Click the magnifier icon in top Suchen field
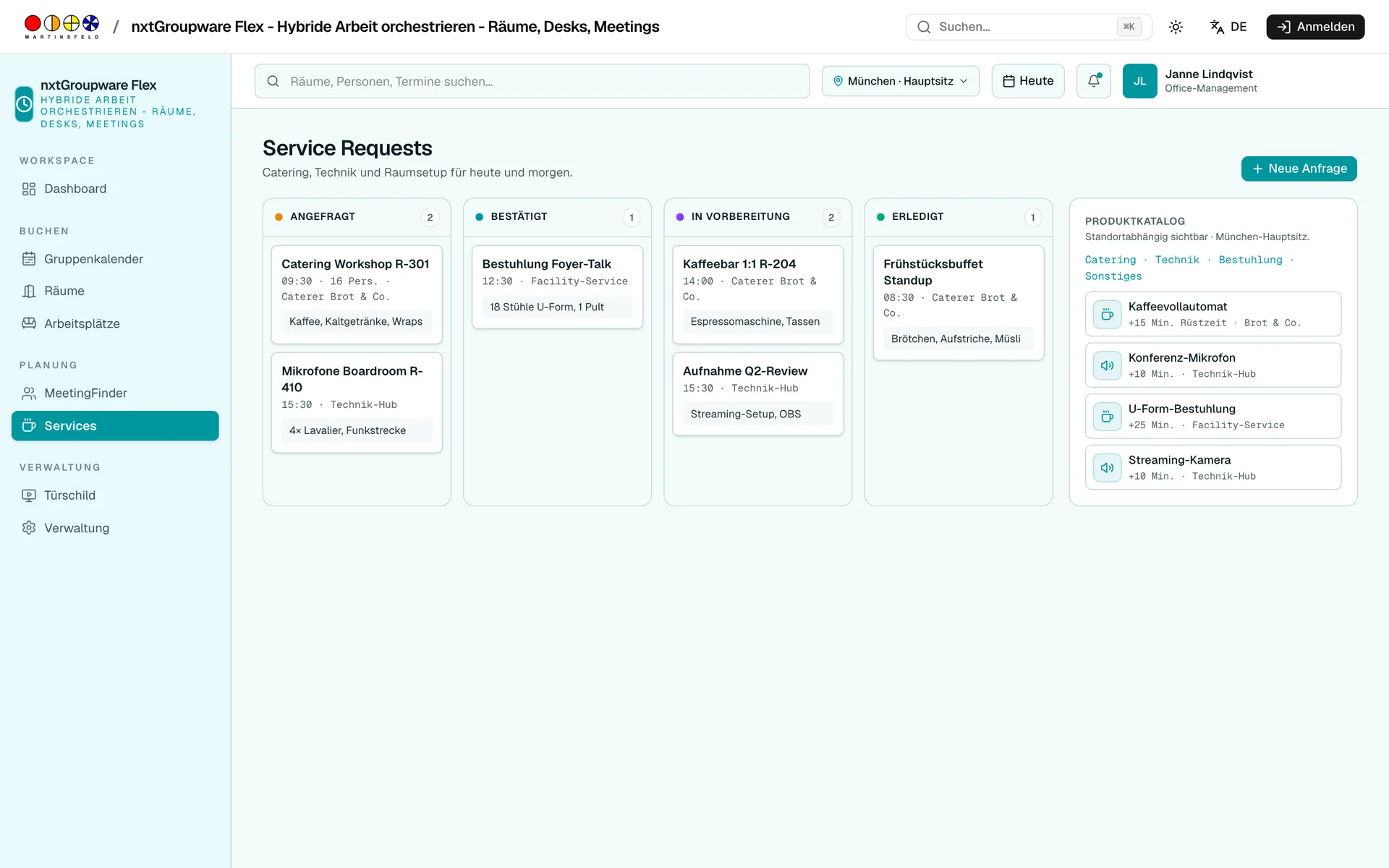This screenshot has height=868, width=1389. coord(924,27)
